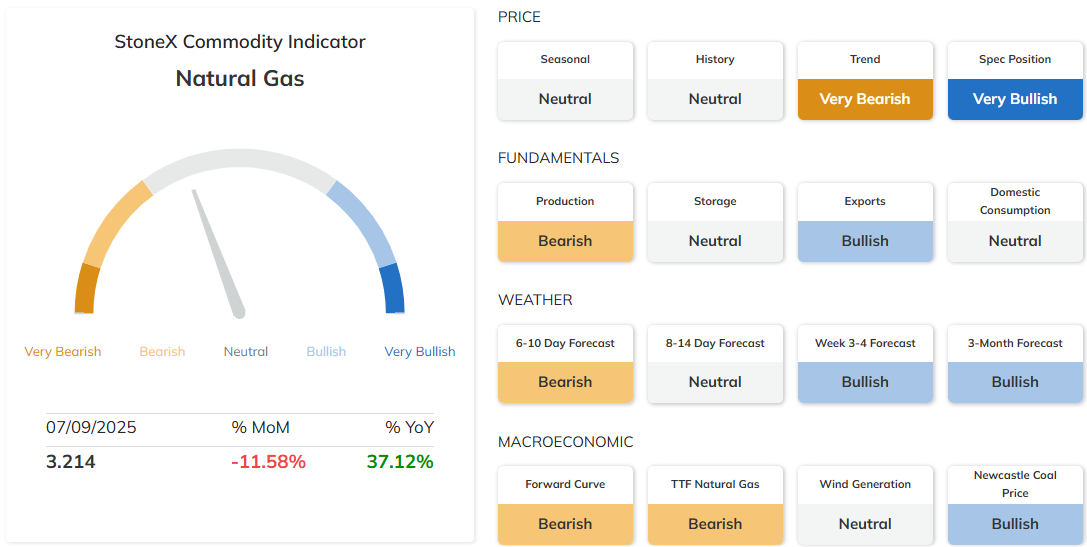Click the 'Very Bearish' gauge legend label

pyautogui.click(x=62, y=351)
